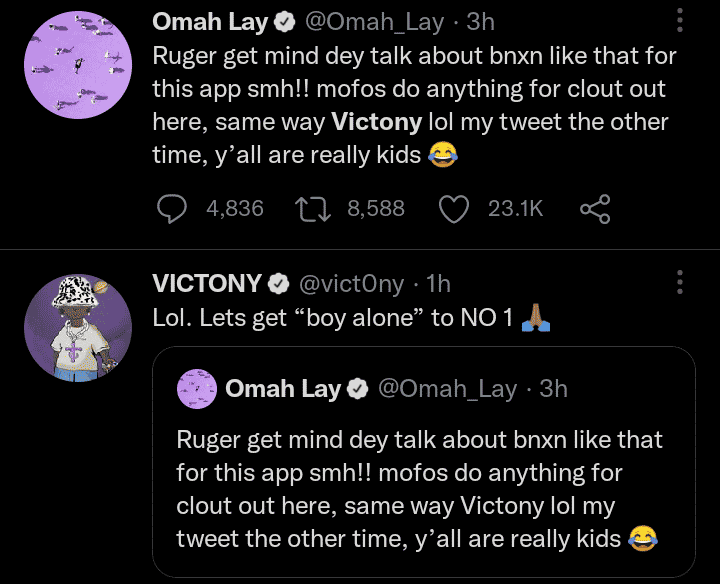Viewport: 720px width, 584px height.
Task: Click verified badge beside Omah Lay's top name
Action: pyautogui.click(x=283, y=21)
